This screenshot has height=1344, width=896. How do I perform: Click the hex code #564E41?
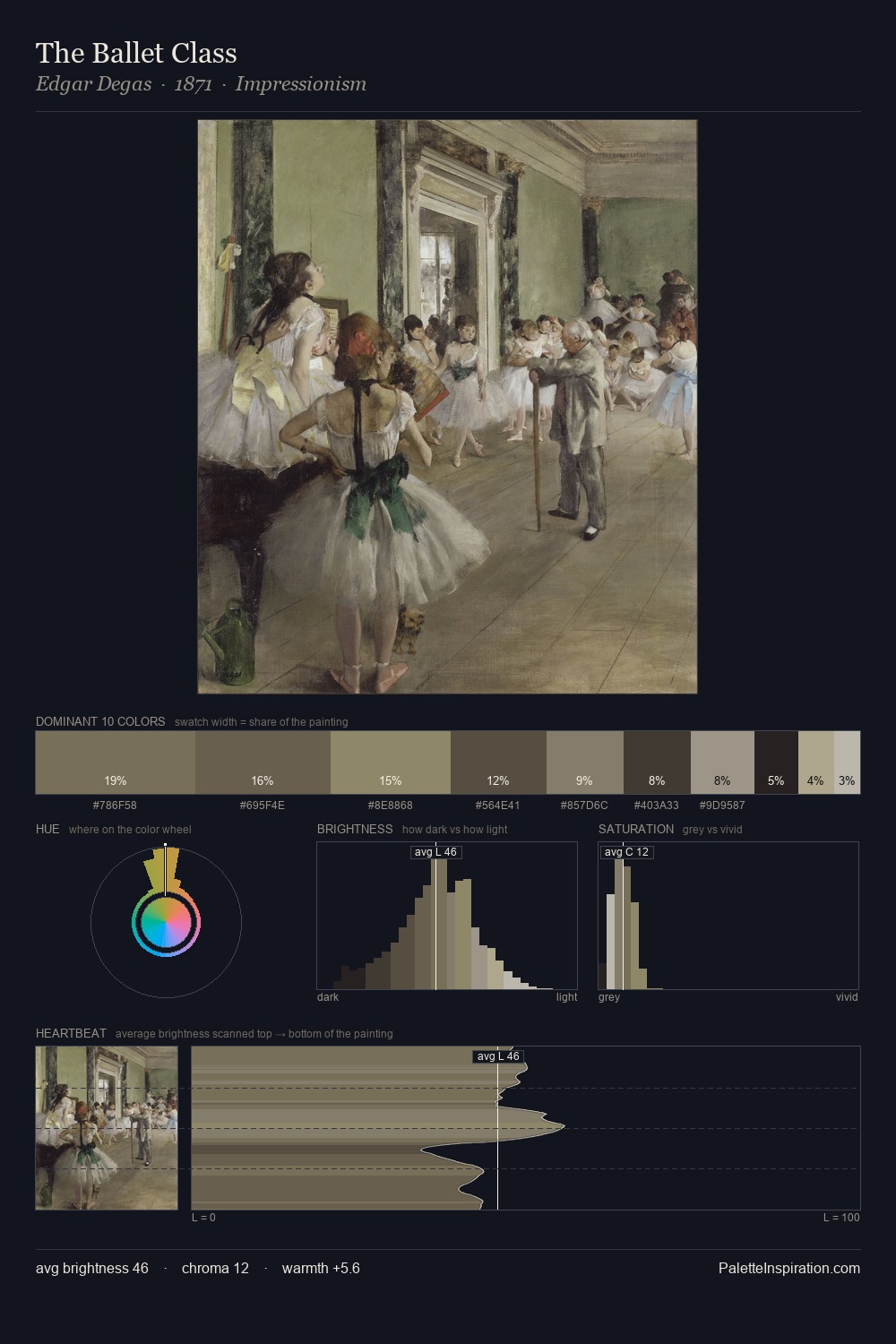(x=498, y=806)
